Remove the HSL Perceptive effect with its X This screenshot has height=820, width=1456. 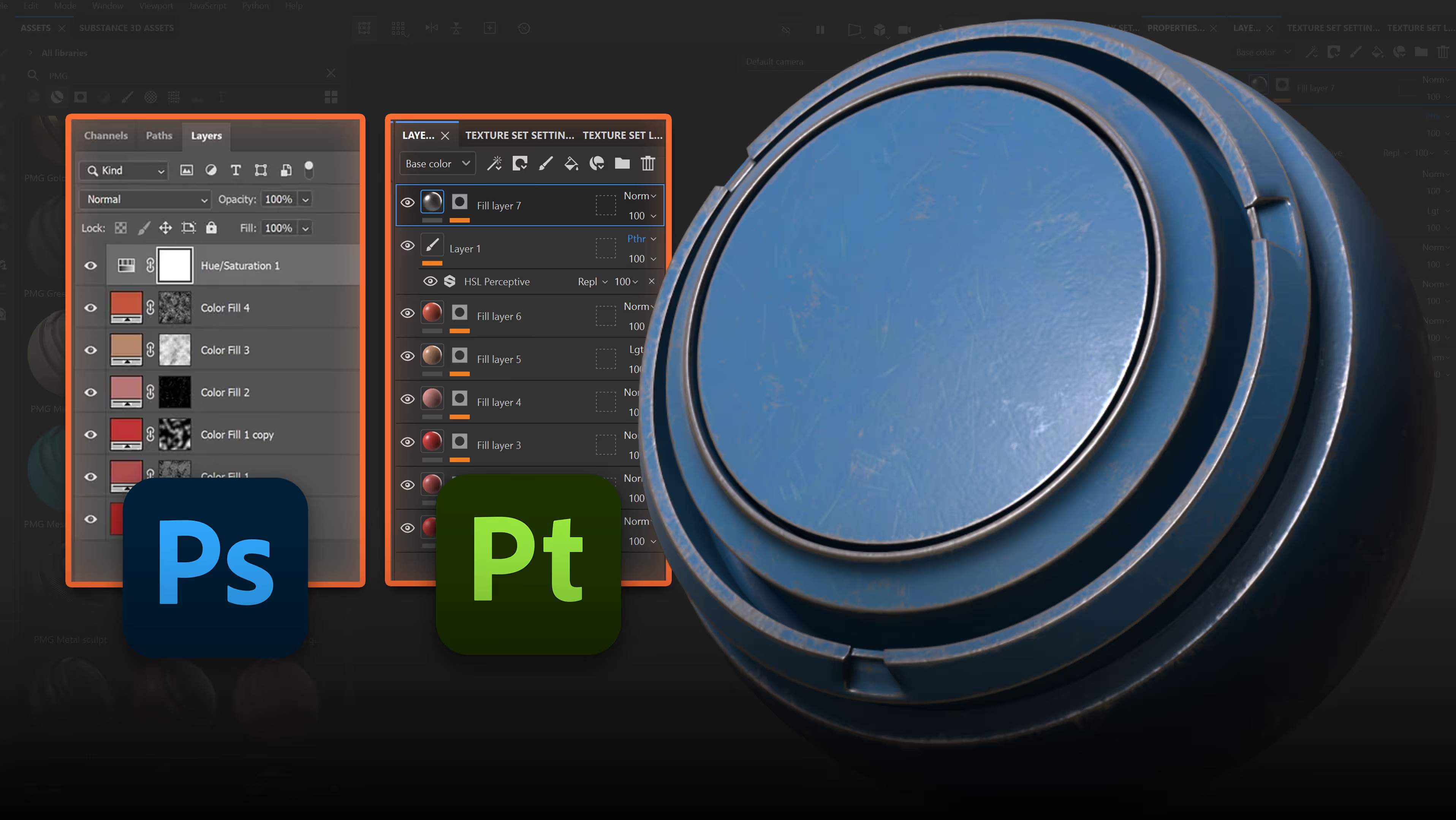coord(652,281)
